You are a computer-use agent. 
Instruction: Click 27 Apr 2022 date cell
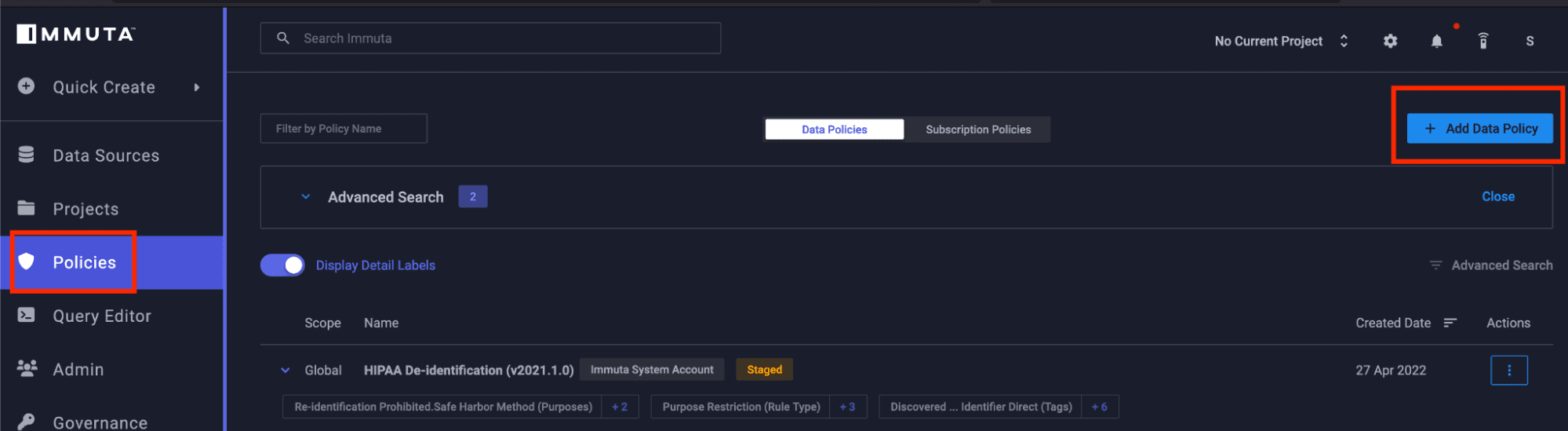click(1391, 370)
